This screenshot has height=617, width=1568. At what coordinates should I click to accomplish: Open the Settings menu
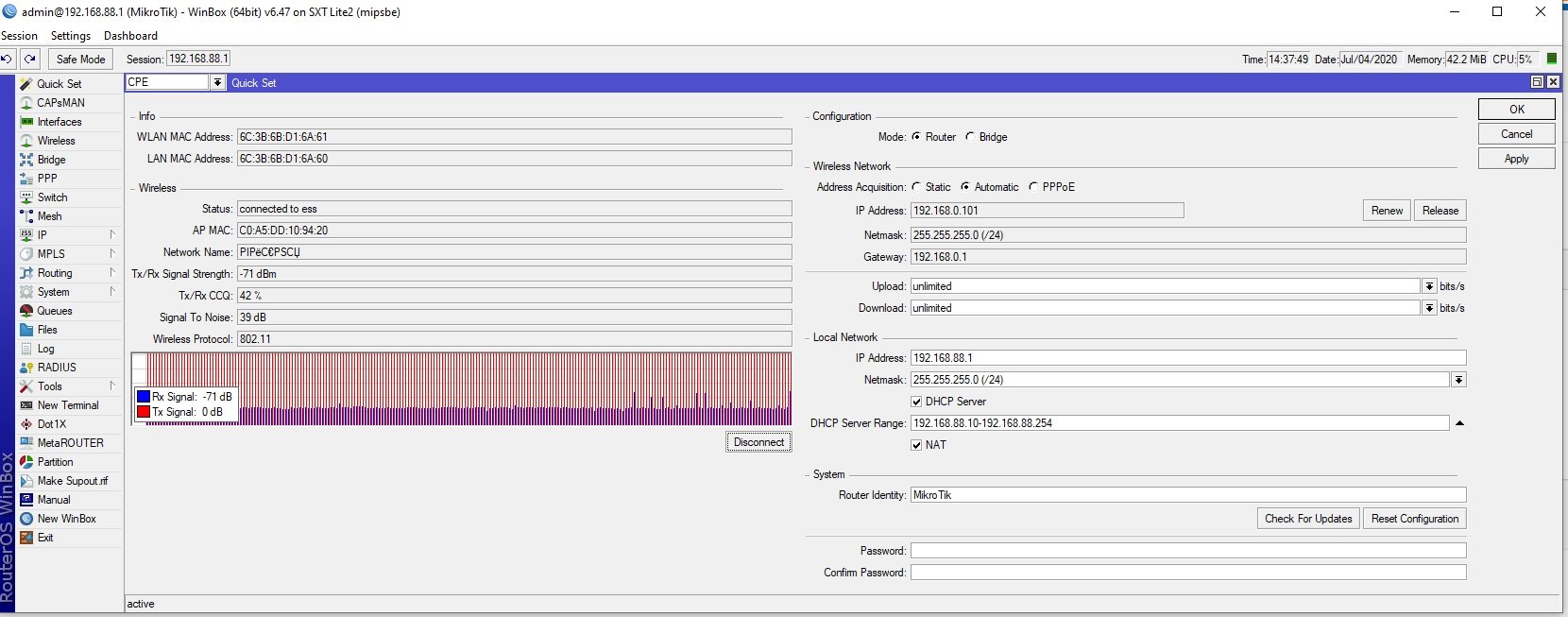pyautogui.click(x=71, y=36)
